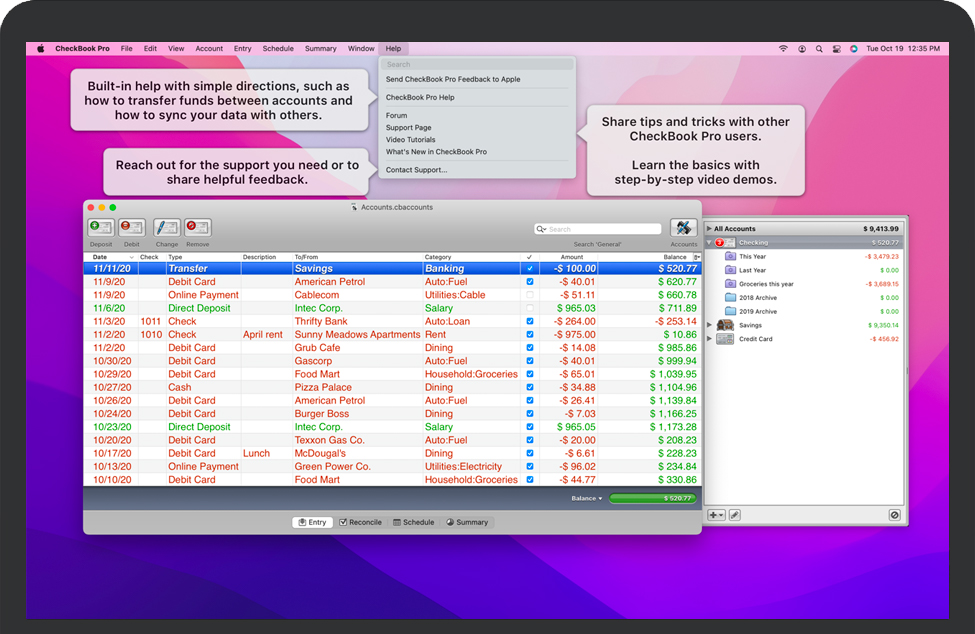This screenshot has width=975, height=634.
Task: Click the Remove entry icon
Action: pyautogui.click(x=197, y=228)
